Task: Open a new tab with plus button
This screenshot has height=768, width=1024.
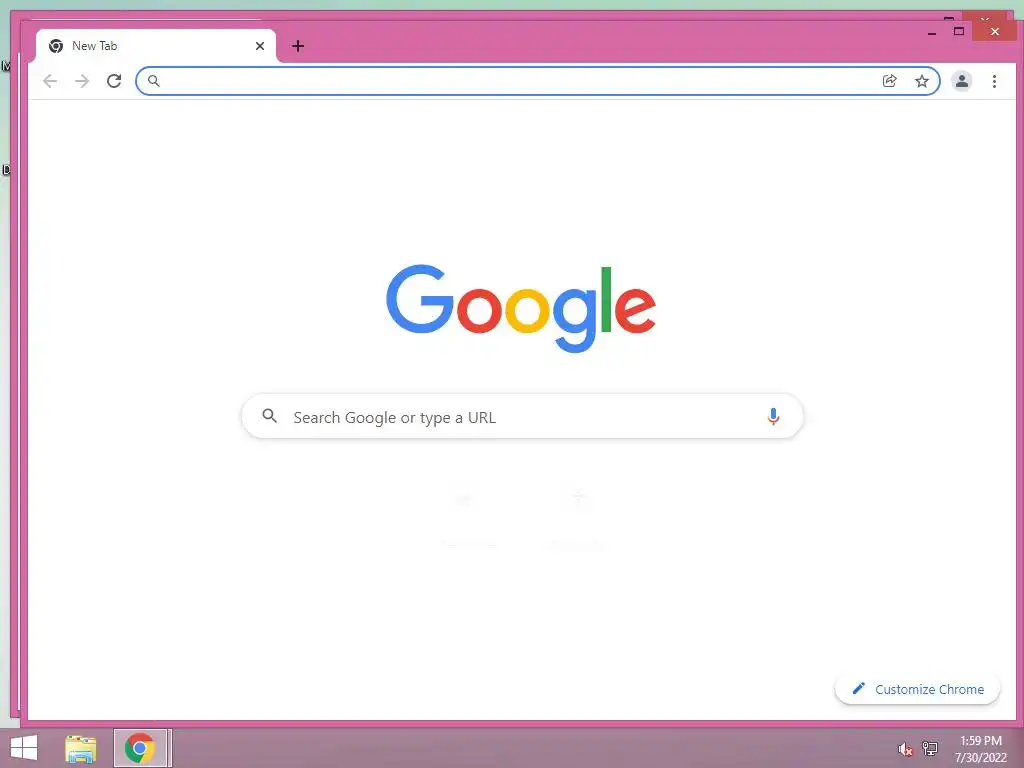Action: [298, 46]
